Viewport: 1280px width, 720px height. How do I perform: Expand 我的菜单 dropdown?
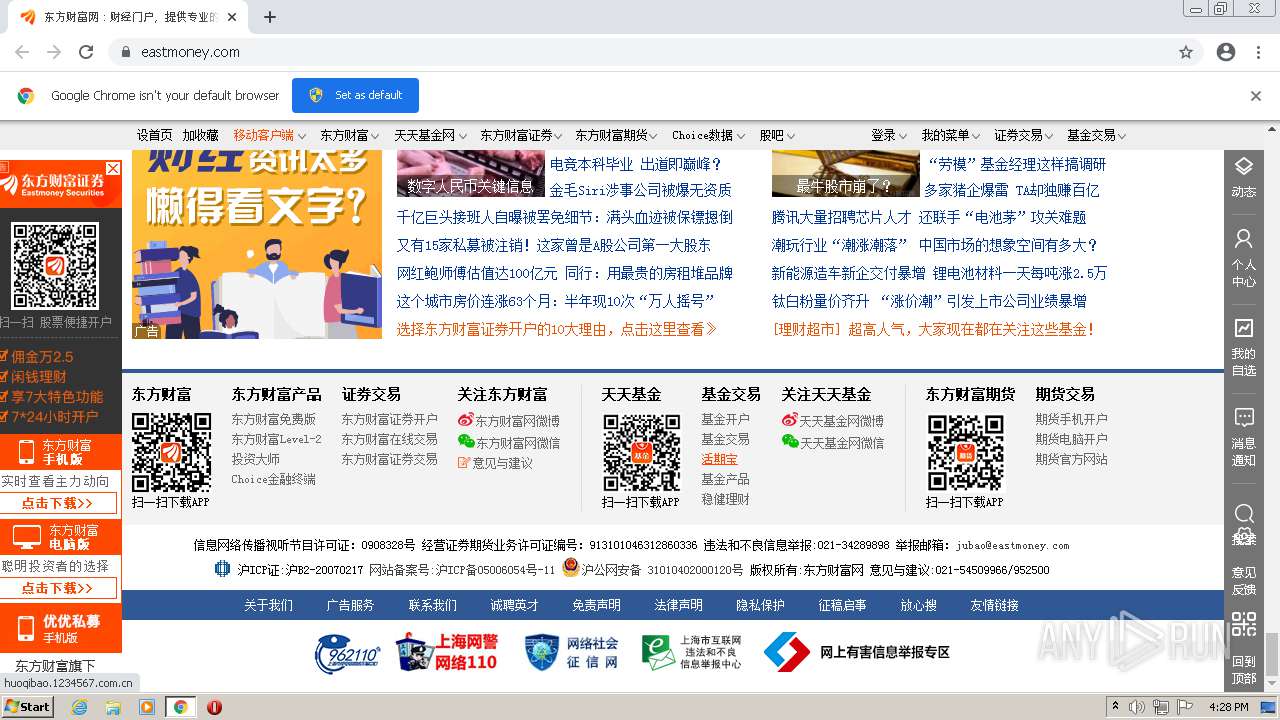pos(951,135)
